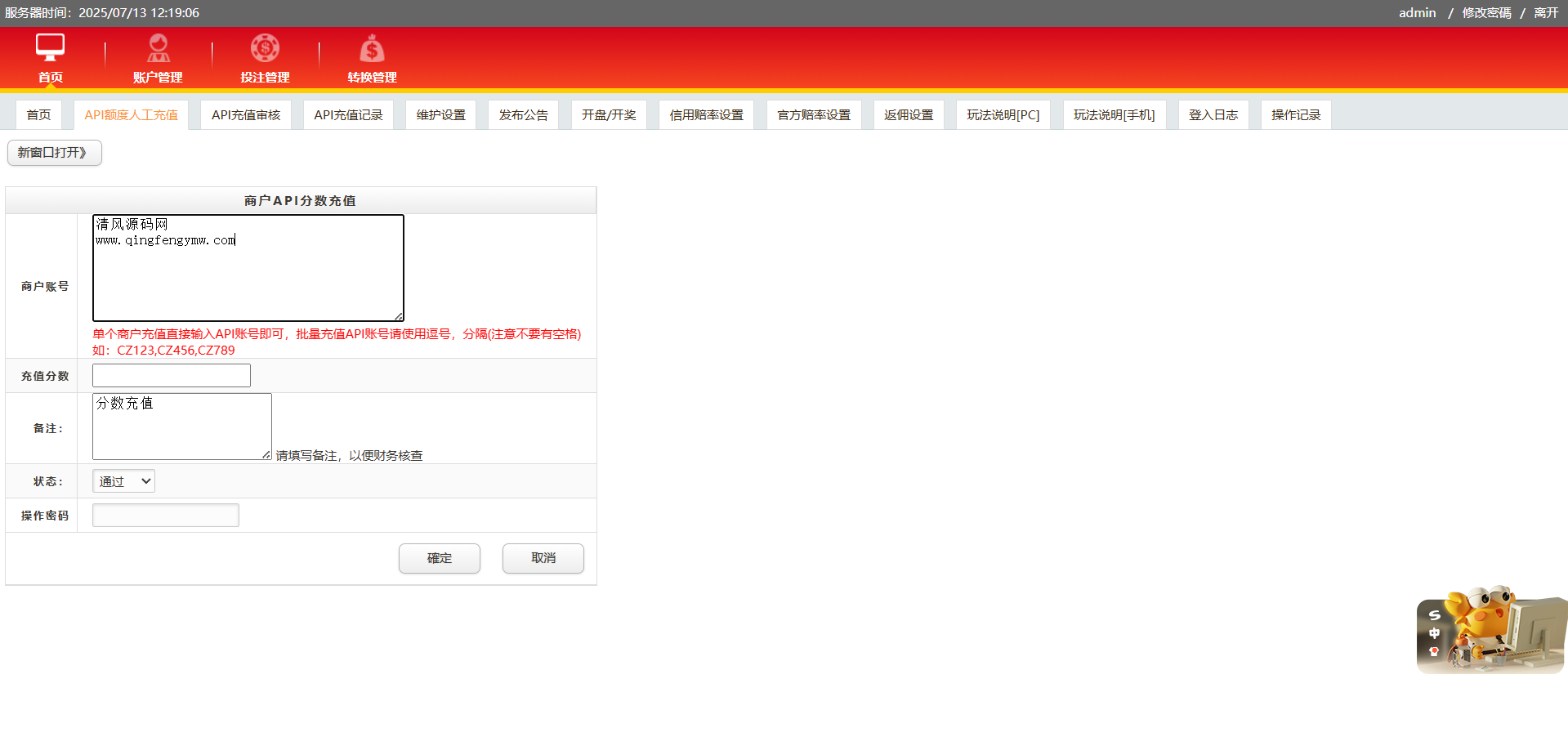Open 发布公告 tab

pyautogui.click(x=523, y=115)
